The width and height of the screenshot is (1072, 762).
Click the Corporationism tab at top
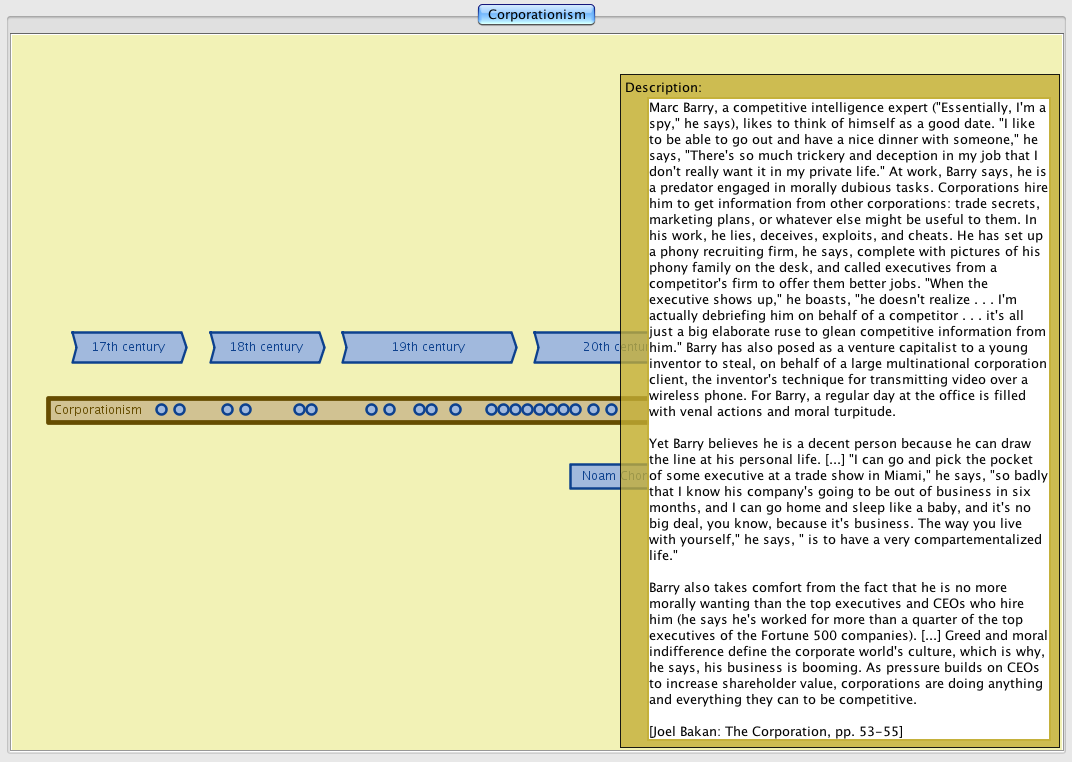pos(536,14)
